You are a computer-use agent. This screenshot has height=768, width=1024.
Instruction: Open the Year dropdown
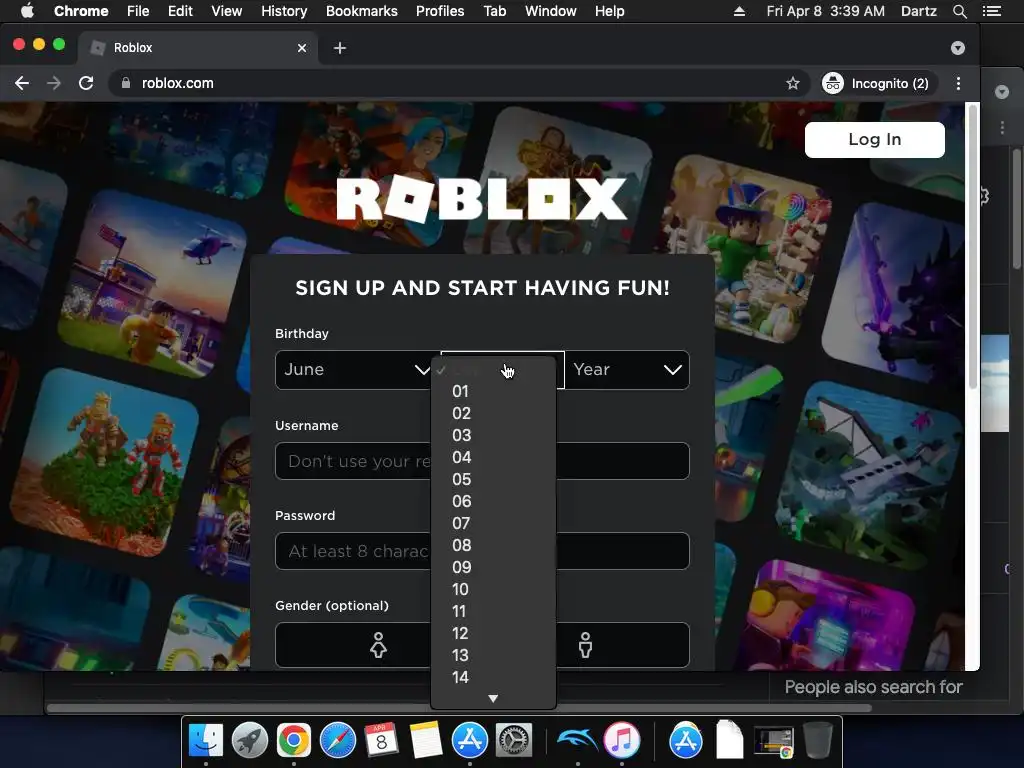(x=627, y=370)
